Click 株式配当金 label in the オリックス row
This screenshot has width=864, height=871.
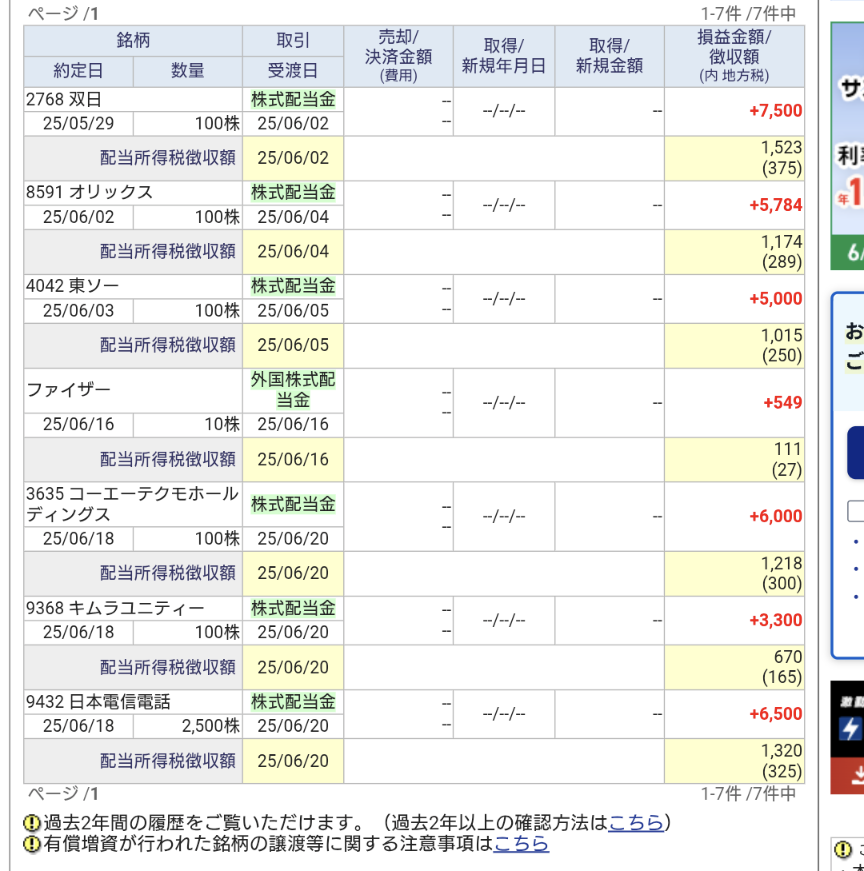[x=293, y=192]
